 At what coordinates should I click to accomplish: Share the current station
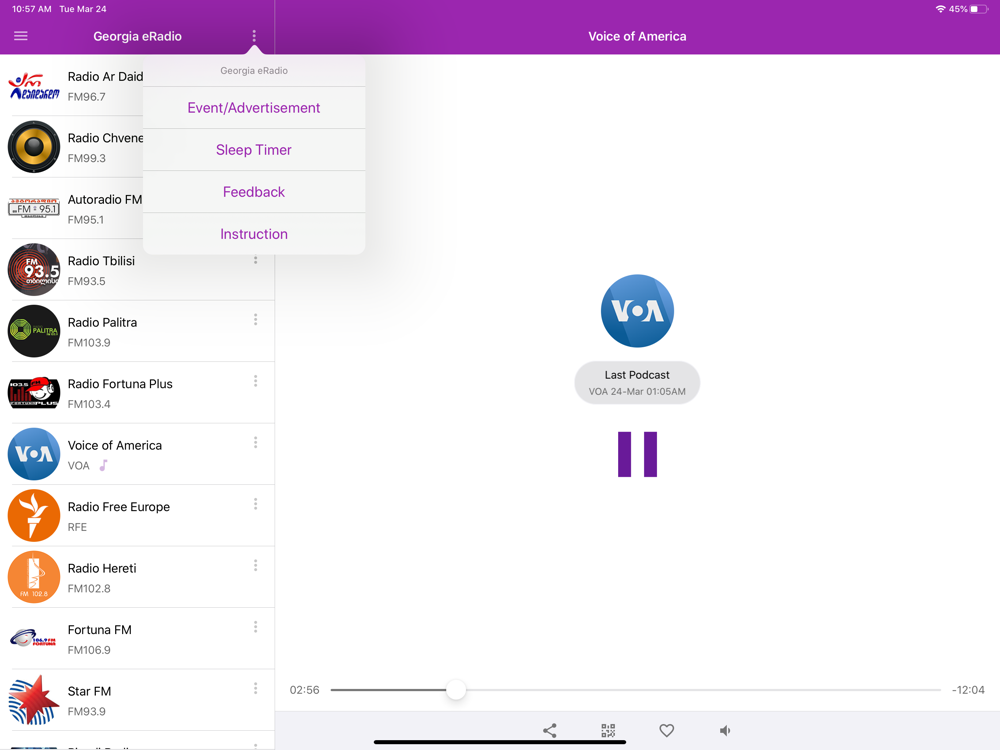tap(550, 730)
